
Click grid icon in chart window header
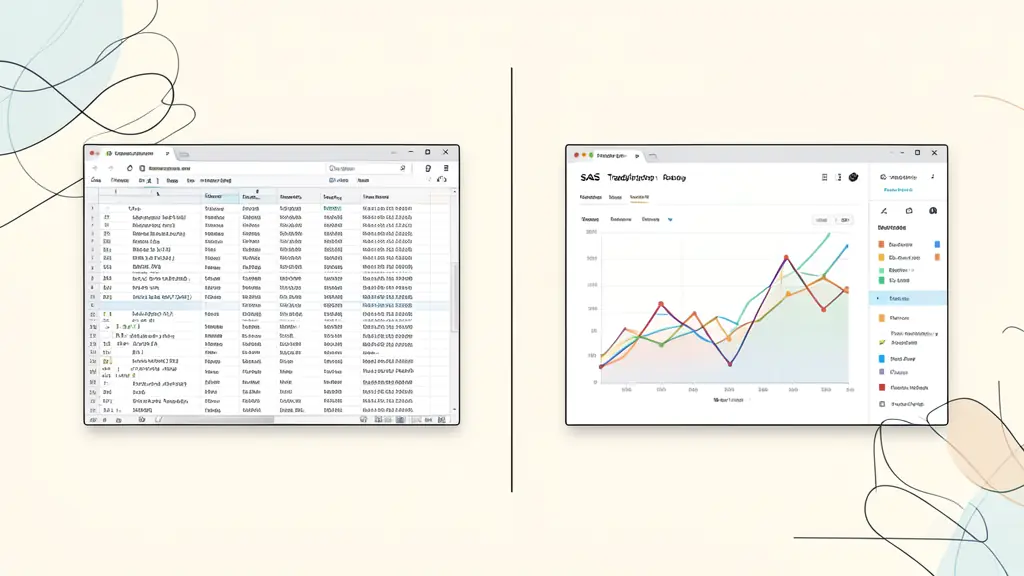coord(824,177)
